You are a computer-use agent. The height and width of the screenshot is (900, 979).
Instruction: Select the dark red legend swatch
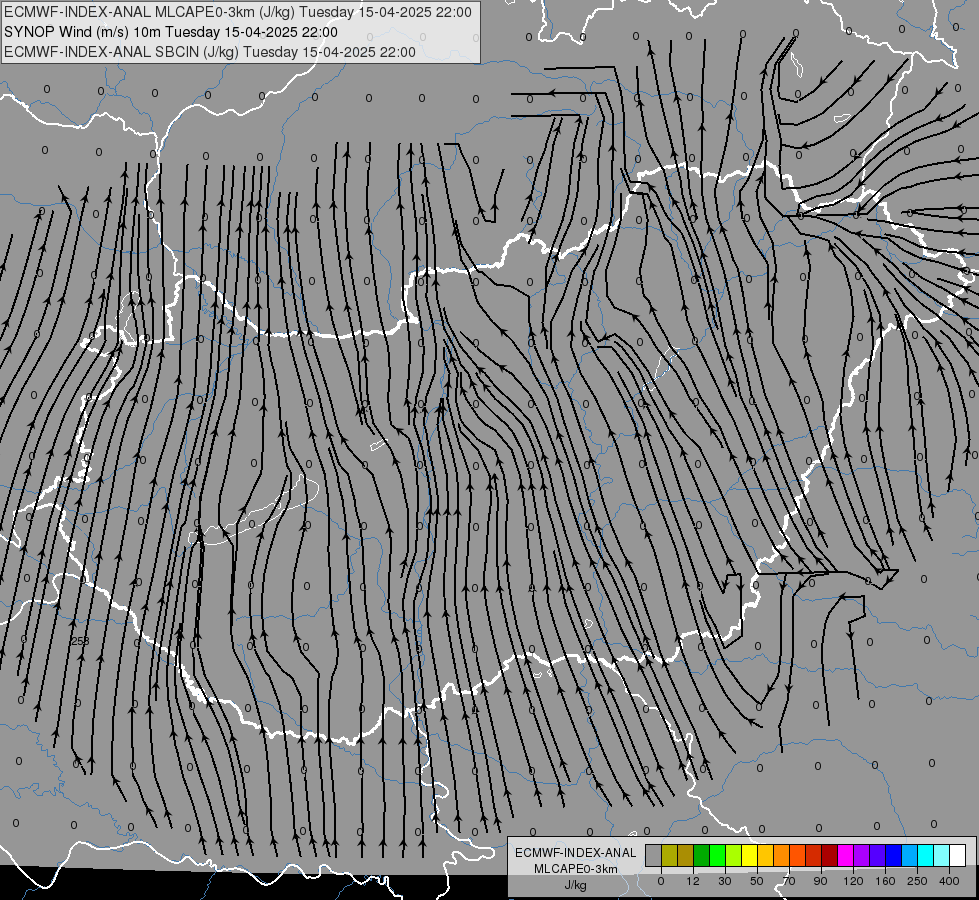(x=830, y=855)
